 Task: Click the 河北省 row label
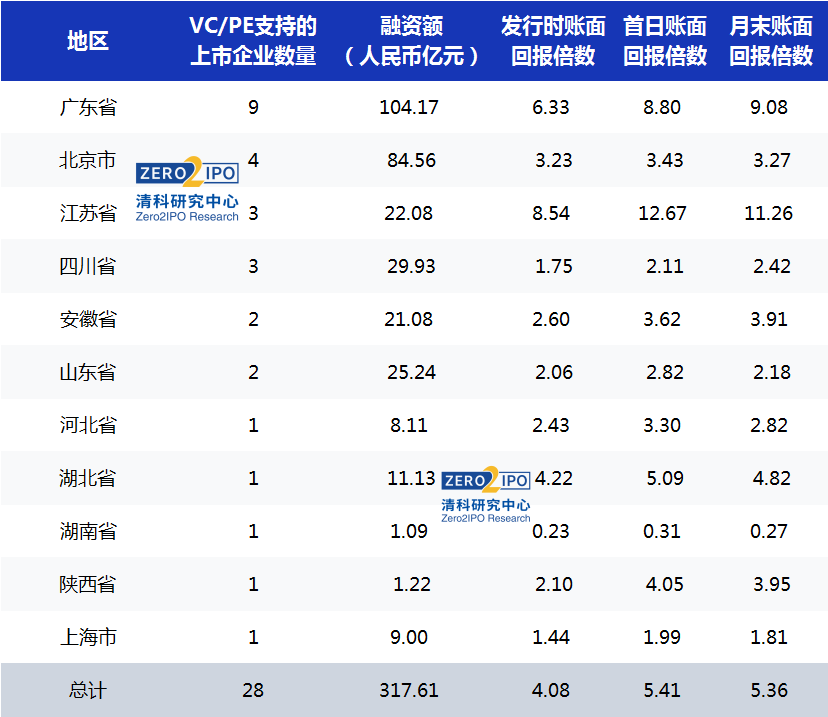tap(88, 425)
